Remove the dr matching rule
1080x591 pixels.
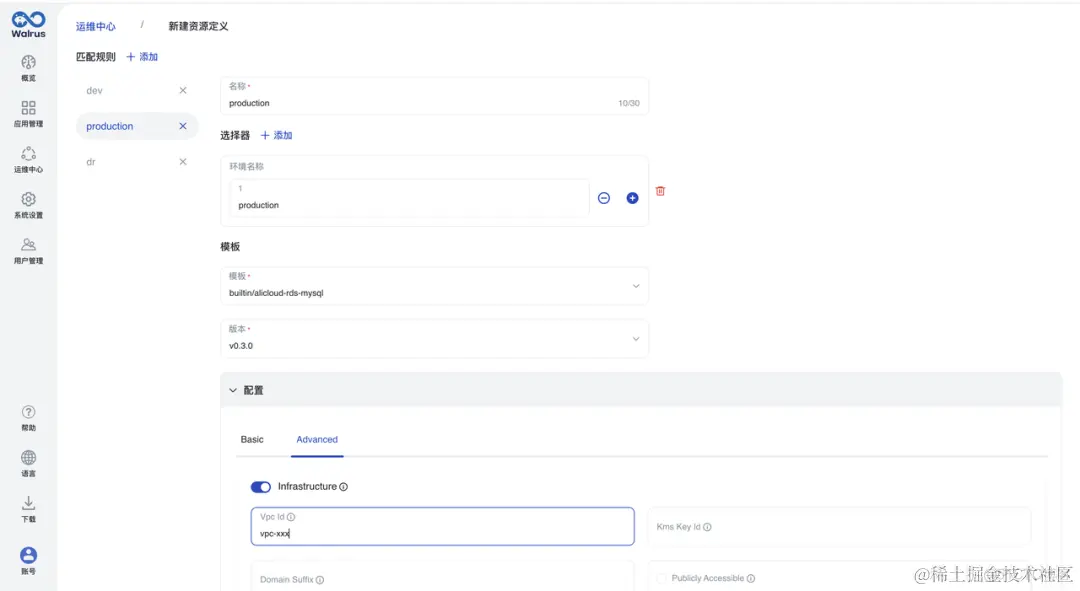[x=183, y=162]
